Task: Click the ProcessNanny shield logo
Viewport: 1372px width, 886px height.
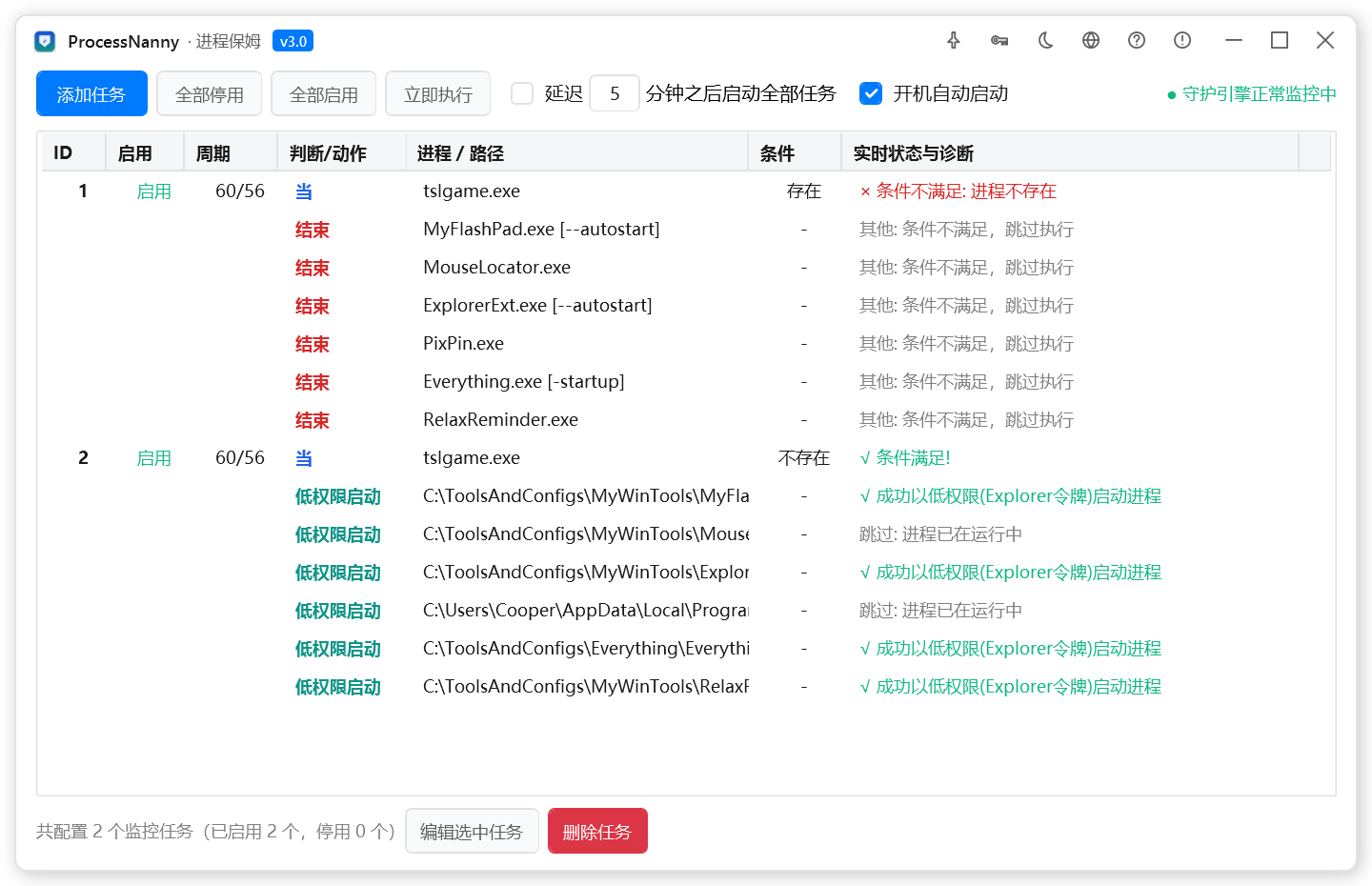Action: click(45, 41)
